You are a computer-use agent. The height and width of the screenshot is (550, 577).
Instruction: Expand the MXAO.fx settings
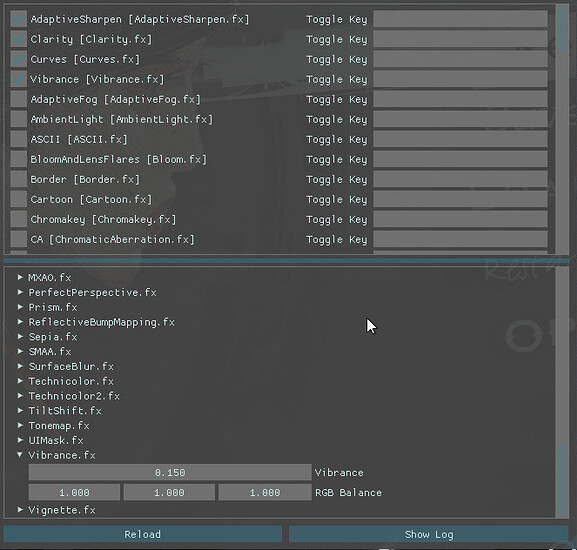pyautogui.click(x=20, y=277)
